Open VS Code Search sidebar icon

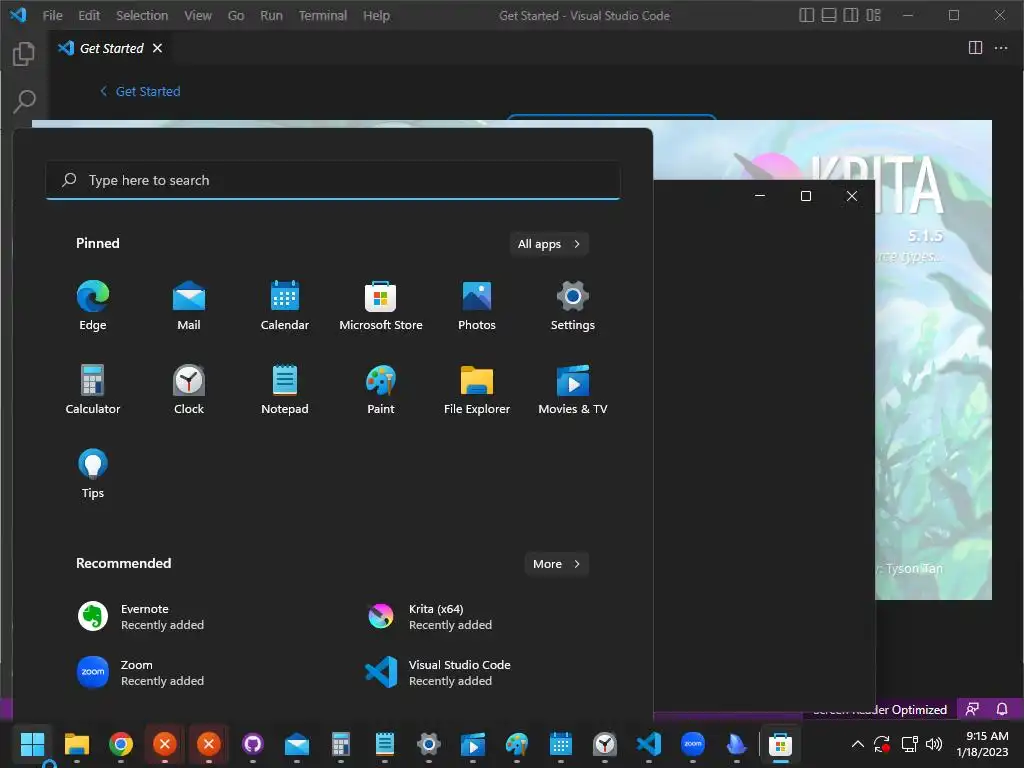tap(24, 101)
